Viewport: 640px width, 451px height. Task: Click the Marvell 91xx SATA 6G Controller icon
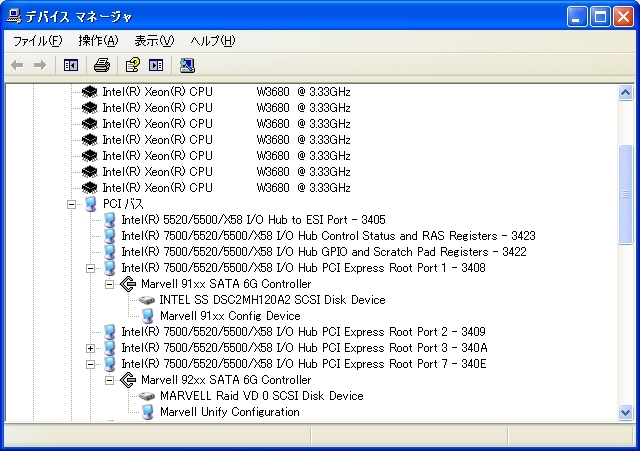[128, 284]
